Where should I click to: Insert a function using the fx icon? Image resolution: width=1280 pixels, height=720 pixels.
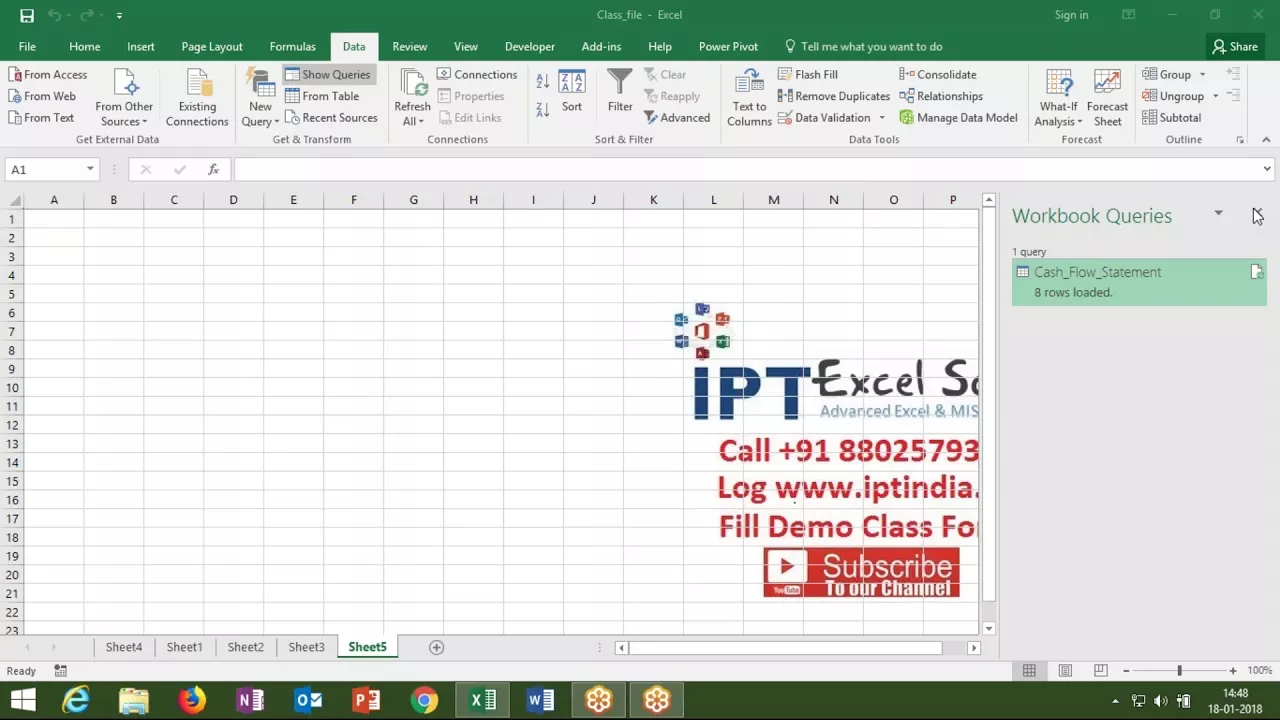(x=213, y=170)
